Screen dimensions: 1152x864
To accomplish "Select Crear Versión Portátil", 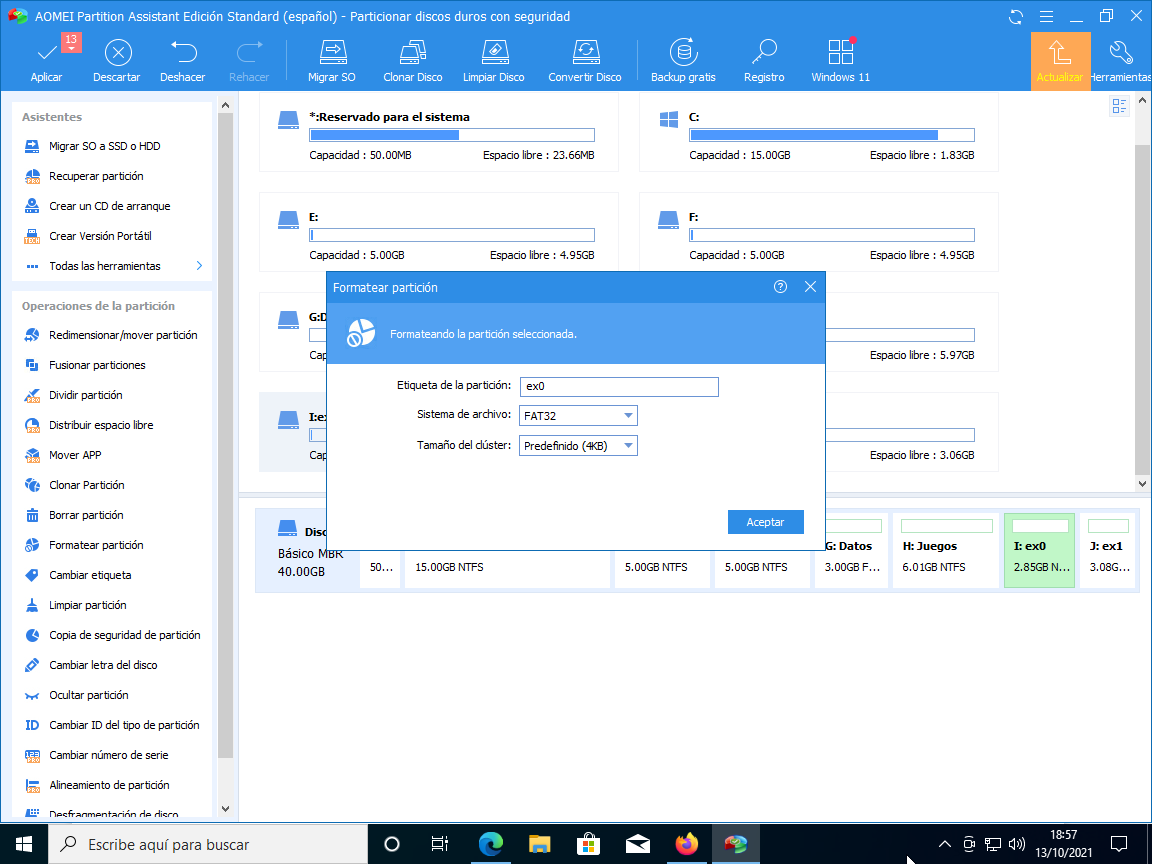I will (100, 236).
